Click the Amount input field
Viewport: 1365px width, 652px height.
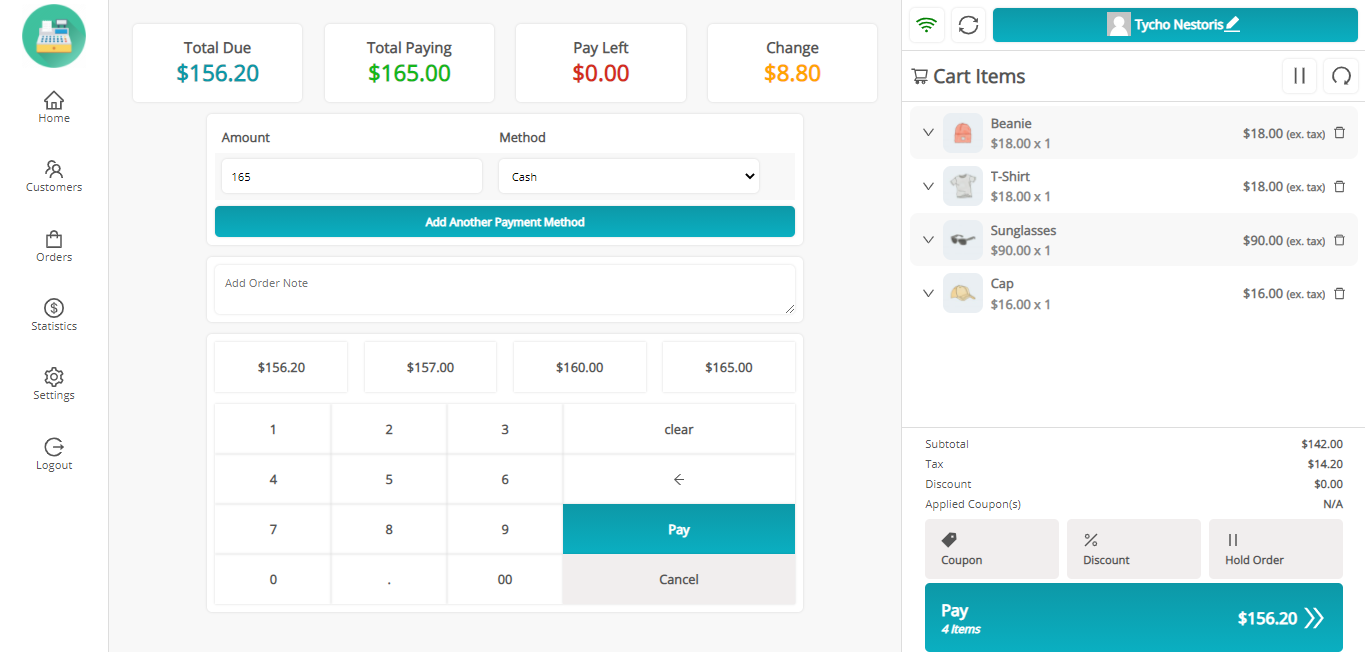(x=351, y=177)
